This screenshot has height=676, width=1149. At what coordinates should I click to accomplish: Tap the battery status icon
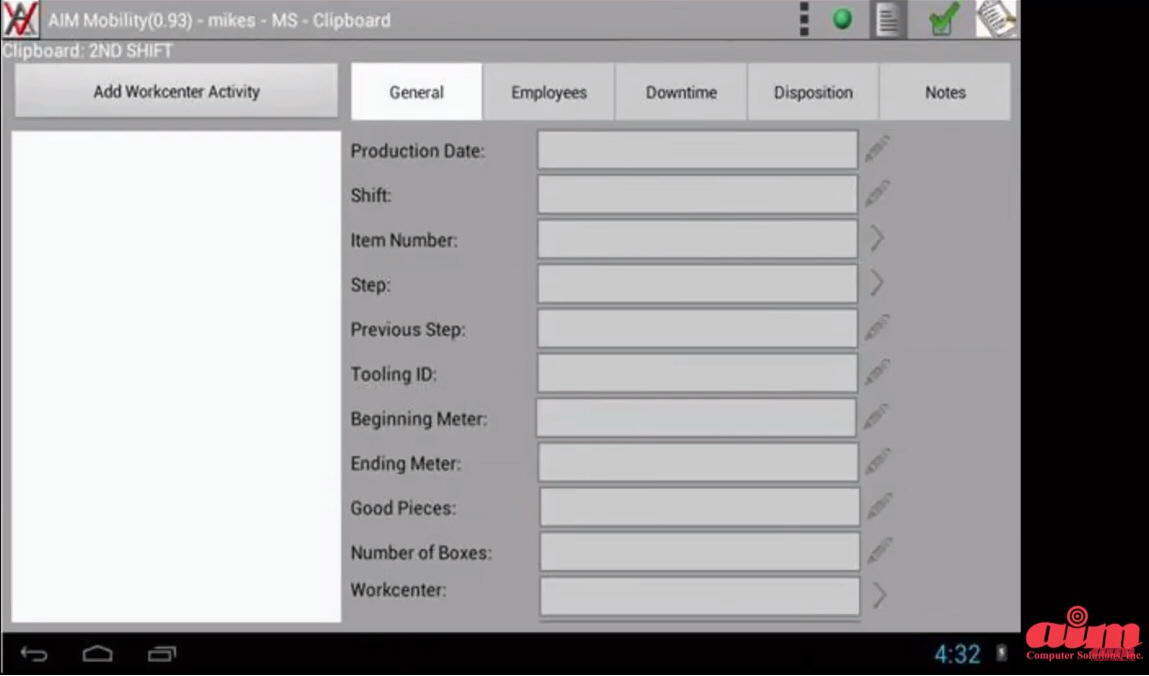[1001, 653]
